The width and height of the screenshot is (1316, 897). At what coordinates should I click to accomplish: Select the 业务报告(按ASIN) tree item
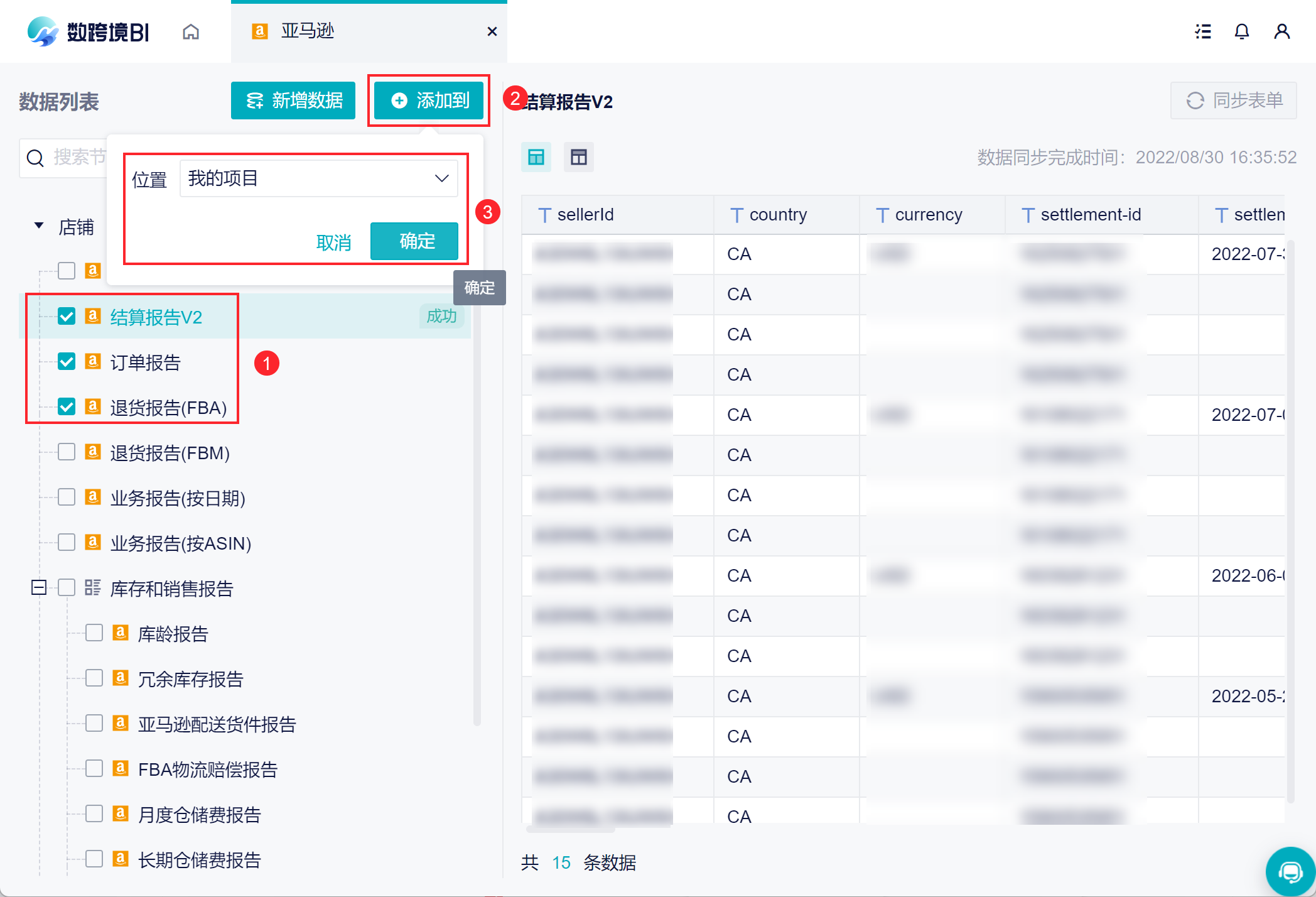(x=181, y=543)
